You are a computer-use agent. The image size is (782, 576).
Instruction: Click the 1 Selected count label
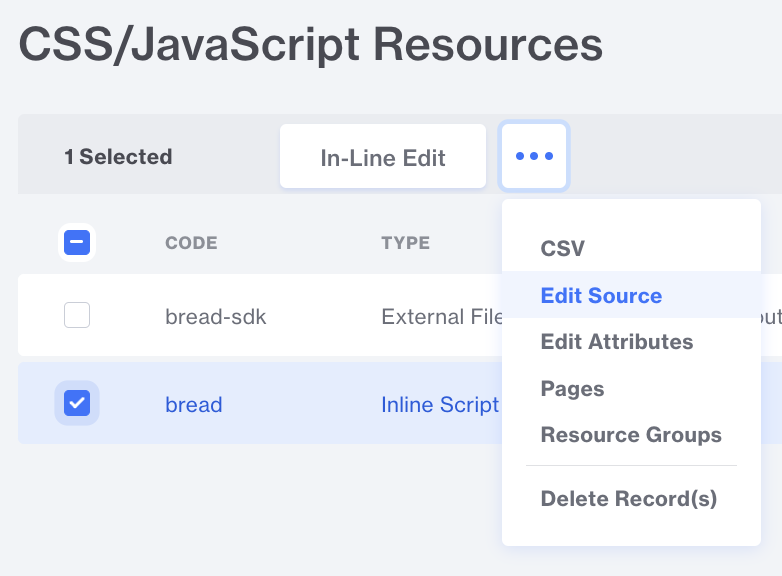point(118,157)
